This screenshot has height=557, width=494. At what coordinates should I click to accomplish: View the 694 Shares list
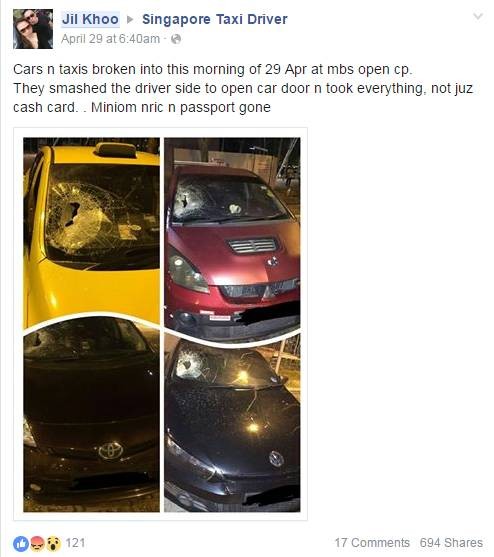[451, 543]
